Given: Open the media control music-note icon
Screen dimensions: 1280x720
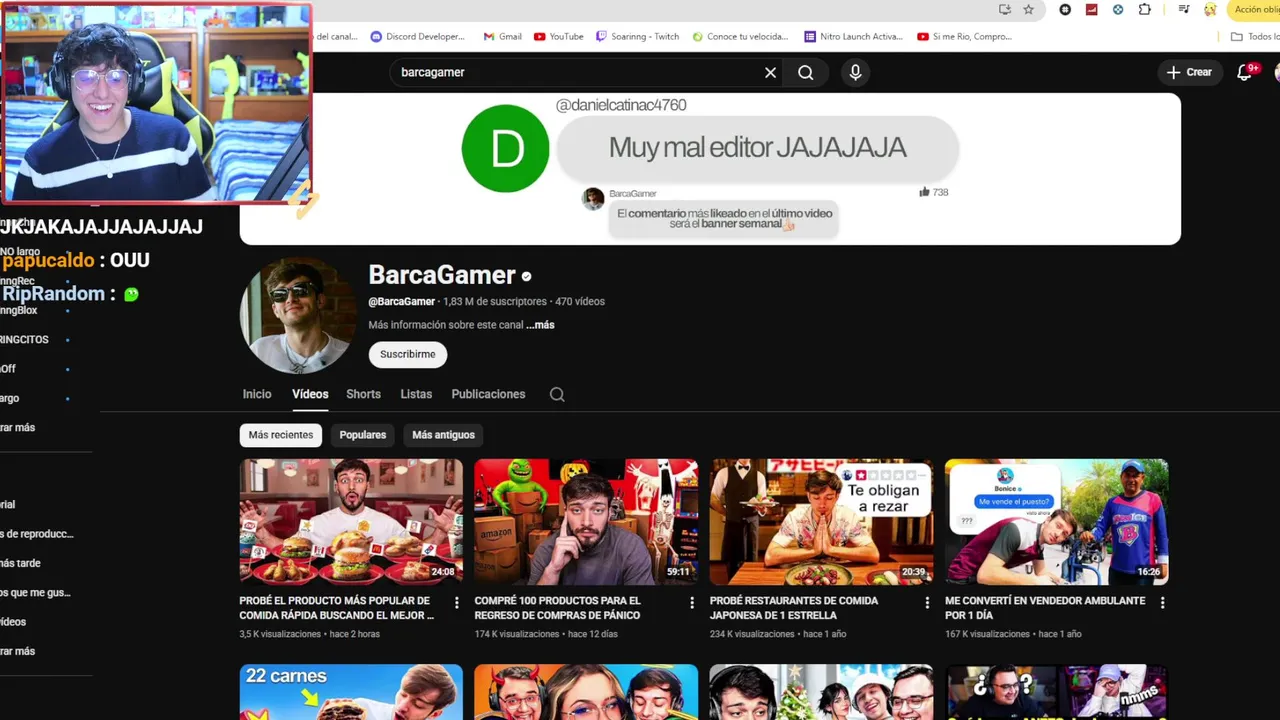Looking at the screenshot, I should (1184, 9).
